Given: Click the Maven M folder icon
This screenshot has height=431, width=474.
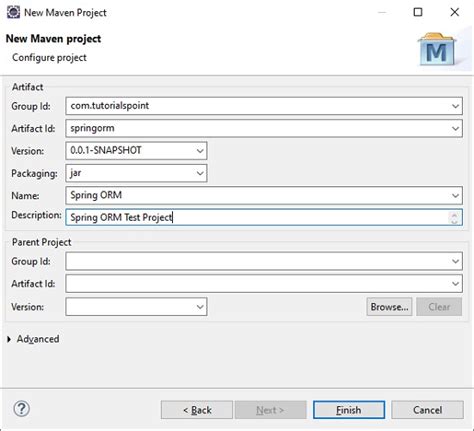Looking at the screenshot, I should 437,49.
